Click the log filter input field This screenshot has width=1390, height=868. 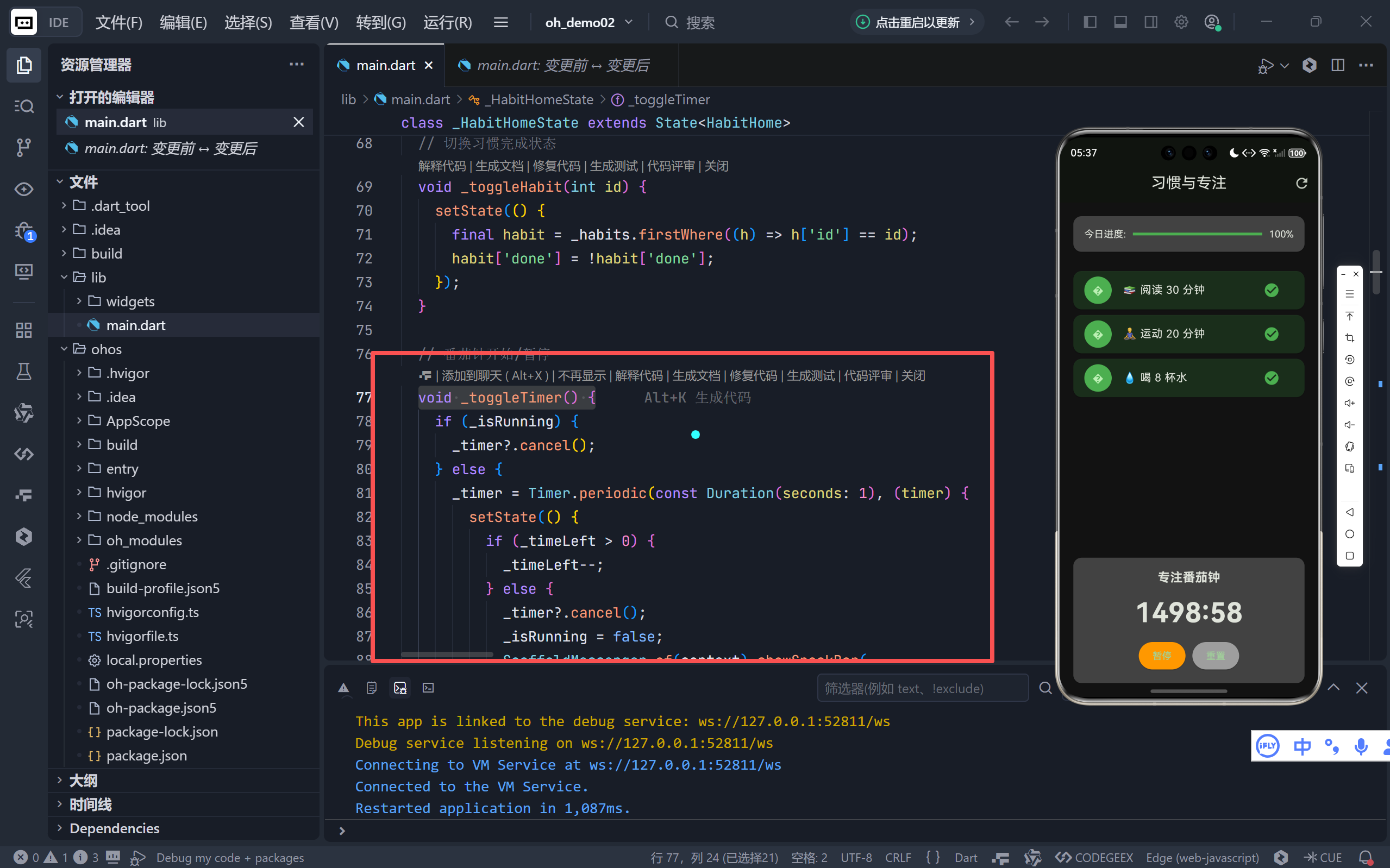tap(921, 688)
